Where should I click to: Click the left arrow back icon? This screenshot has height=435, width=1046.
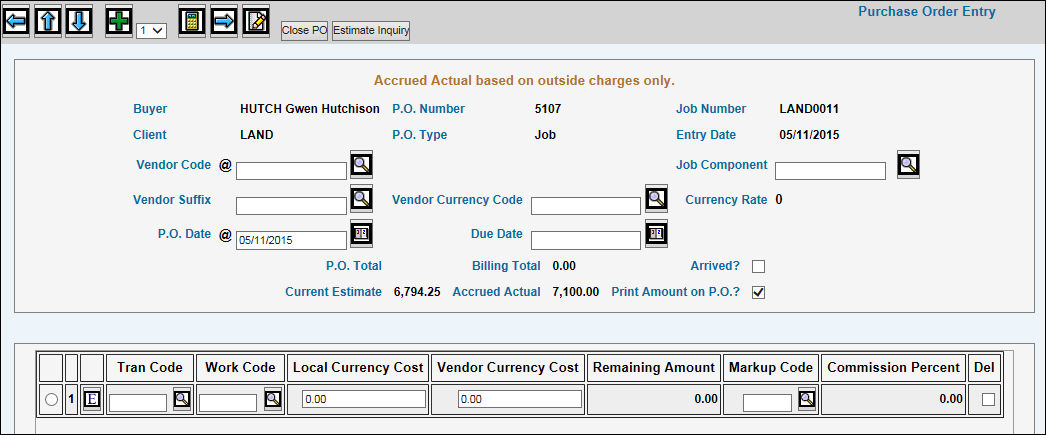(x=15, y=21)
